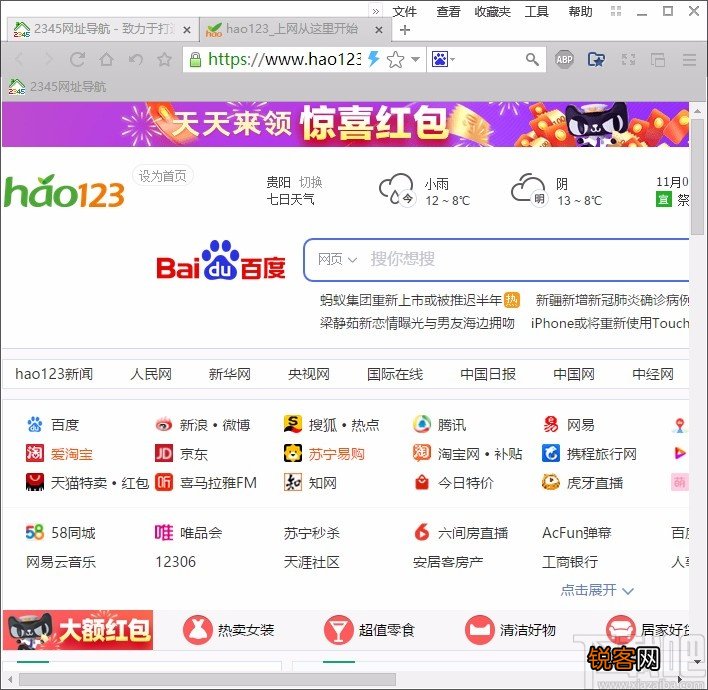Image resolution: width=708 pixels, height=690 pixels.
Task: Click the 搜狐 icon
Action: [293, 424]
